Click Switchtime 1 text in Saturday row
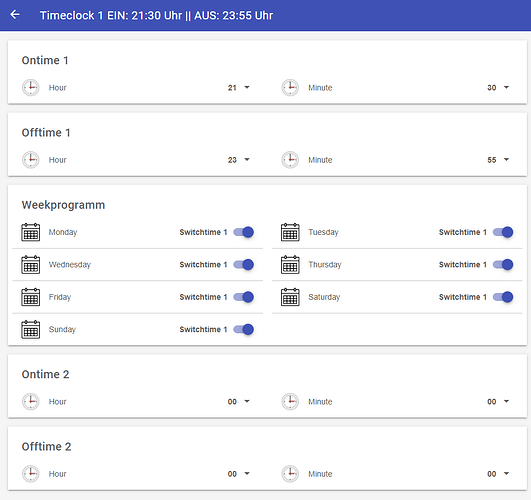The image size is (531, 500). (463, 297)
